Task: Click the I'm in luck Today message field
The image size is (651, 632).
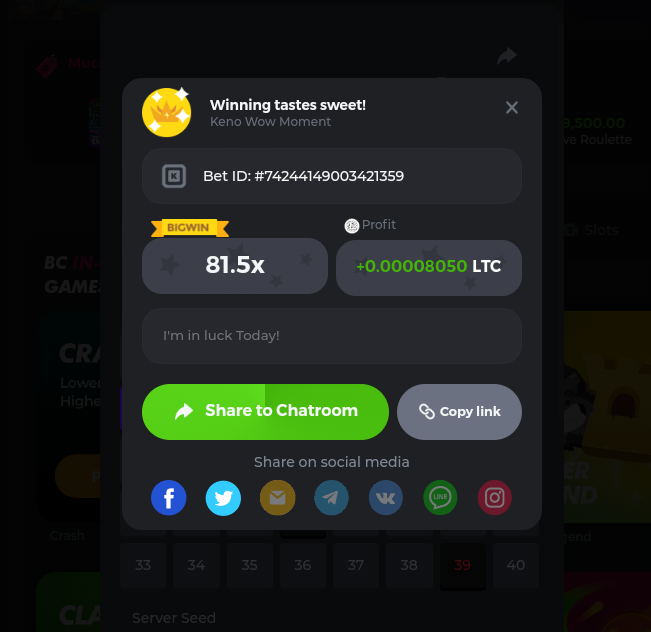Action: click(332, 336)
